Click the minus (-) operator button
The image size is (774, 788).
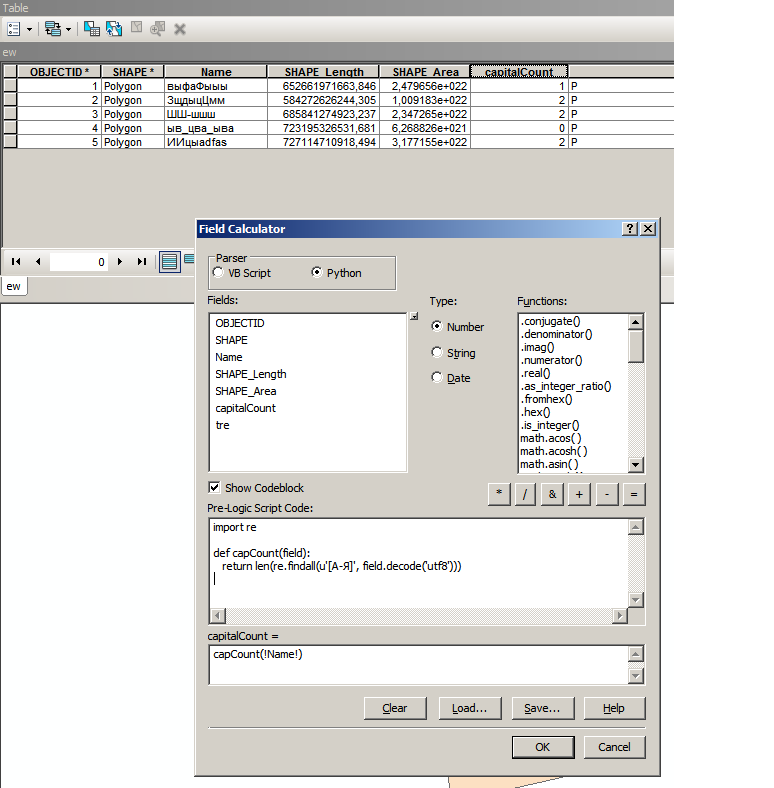click(607, 494)
